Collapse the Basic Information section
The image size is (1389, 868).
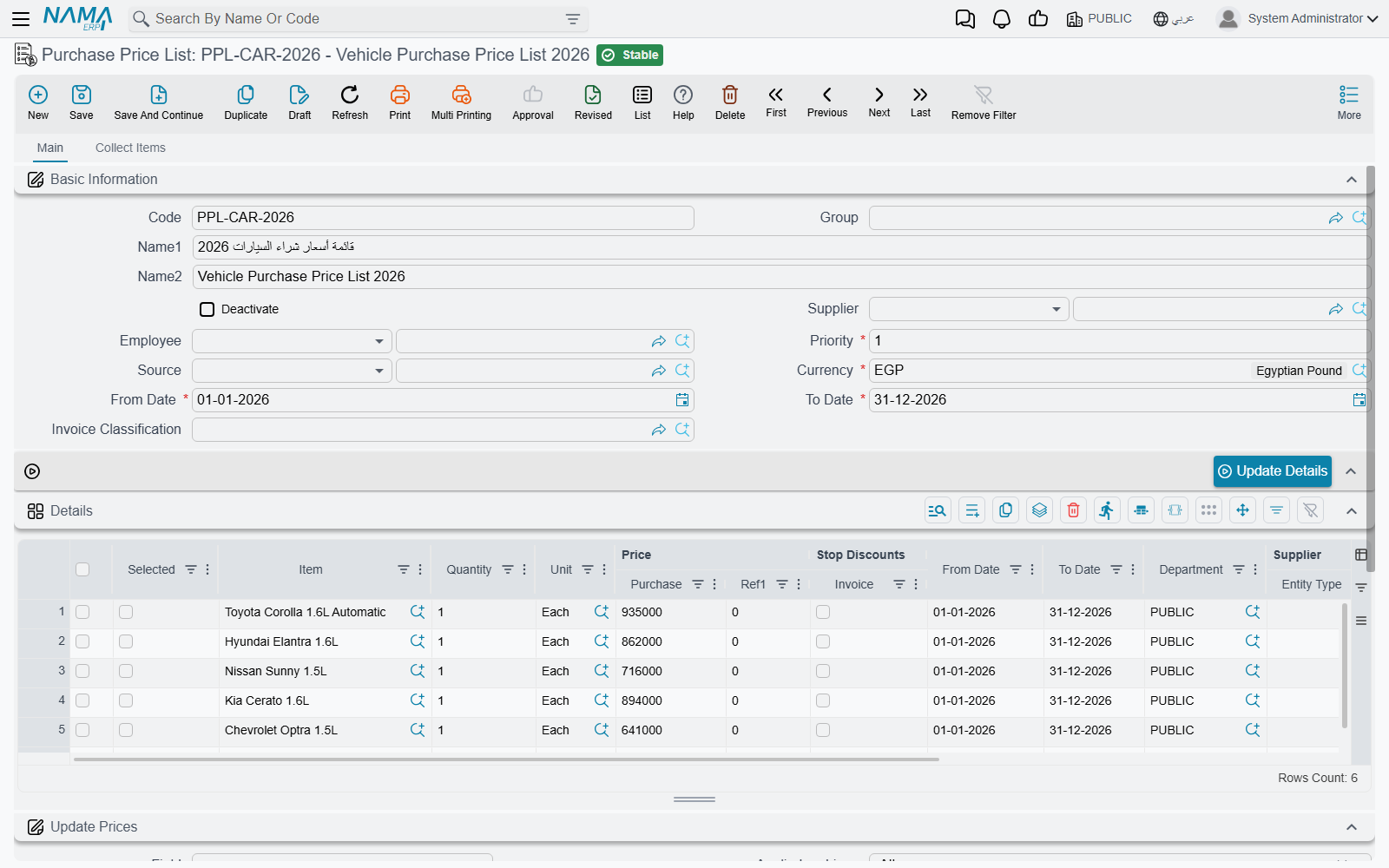tap(1352, 180)
